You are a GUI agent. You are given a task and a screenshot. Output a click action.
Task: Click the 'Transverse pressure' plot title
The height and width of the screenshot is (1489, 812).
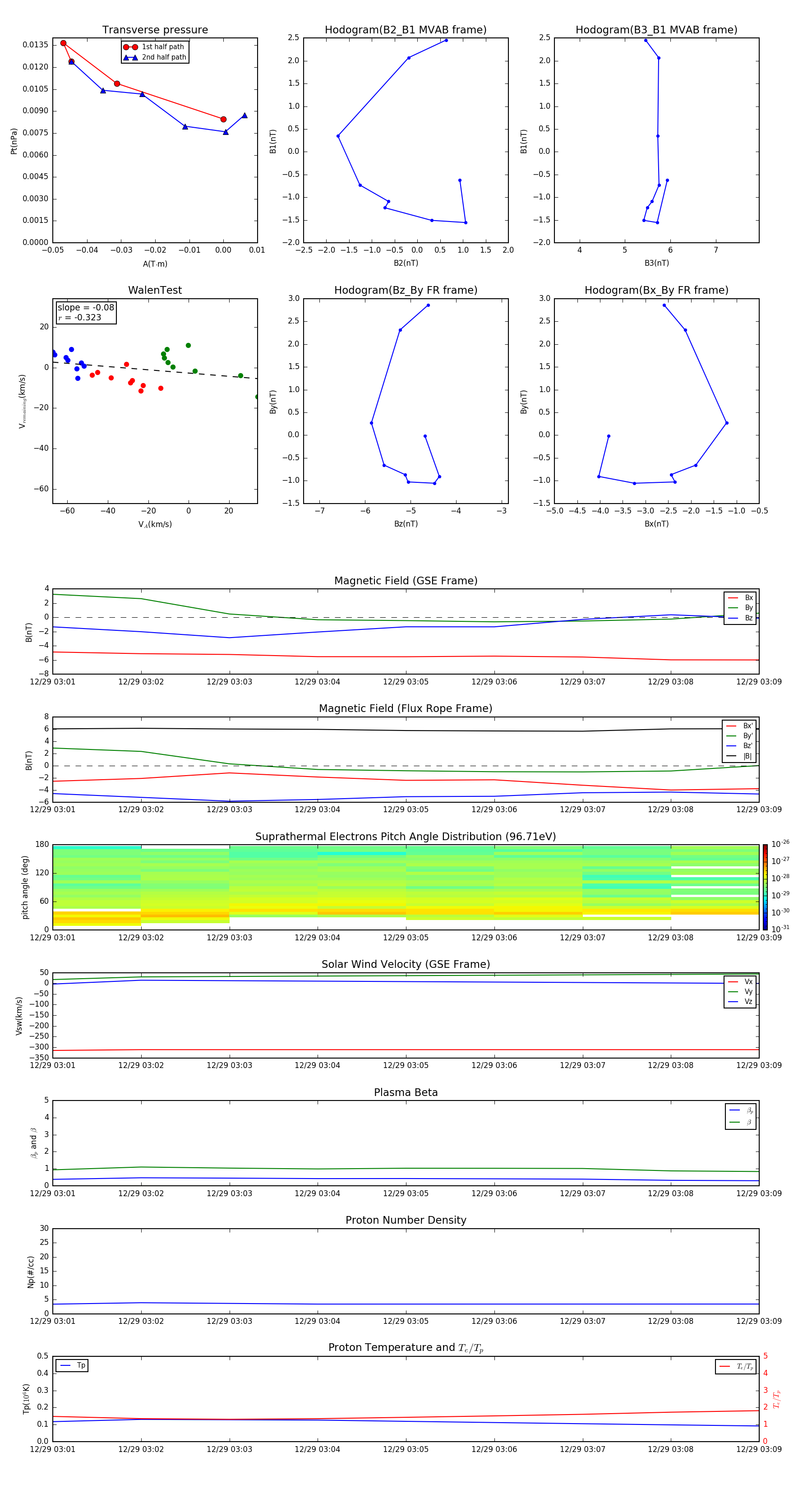tap(155, 30)
